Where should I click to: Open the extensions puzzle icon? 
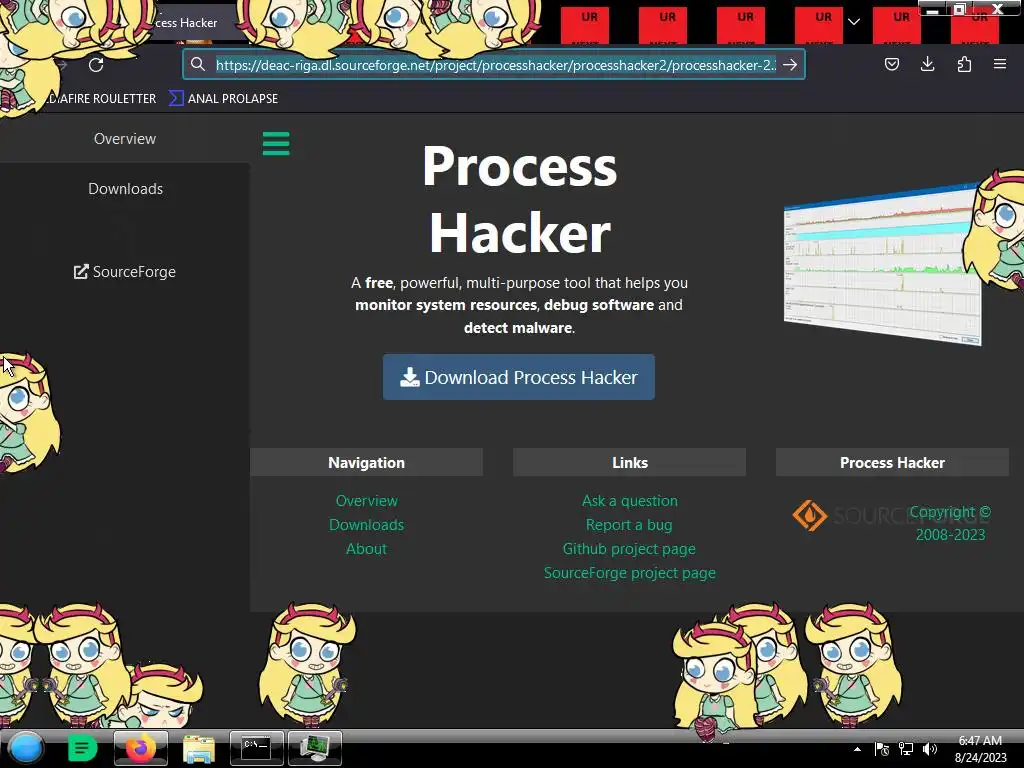[x=964, y=64]
